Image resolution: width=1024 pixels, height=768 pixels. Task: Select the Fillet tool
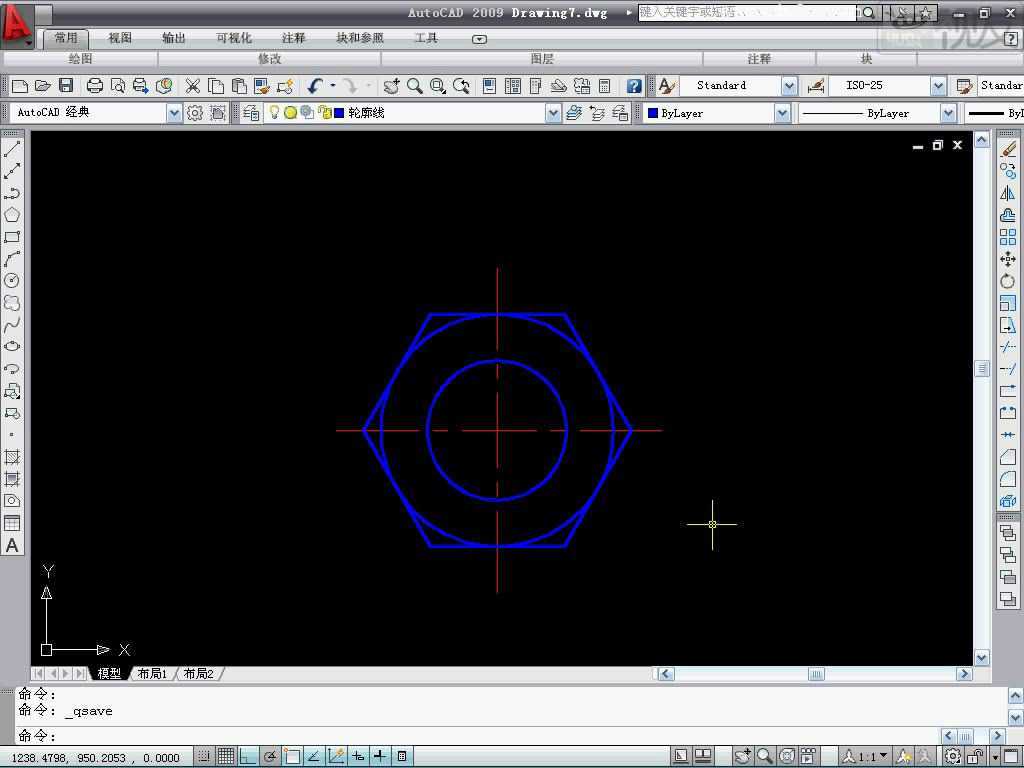[1008, 479]
